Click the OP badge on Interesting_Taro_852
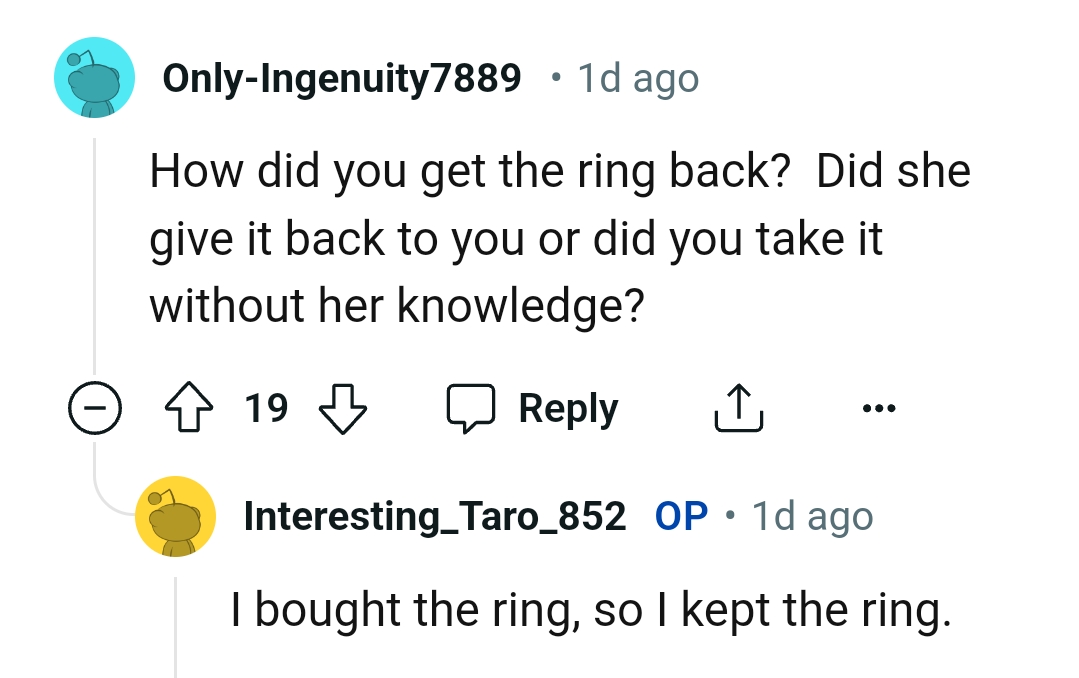1079x678 pixels. click(x=683, y=515)
